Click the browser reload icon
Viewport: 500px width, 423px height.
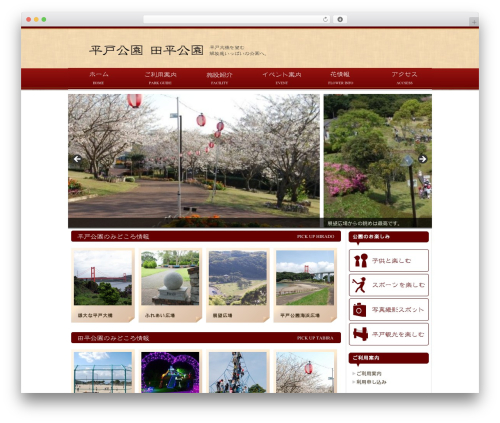tap(325, 19)
